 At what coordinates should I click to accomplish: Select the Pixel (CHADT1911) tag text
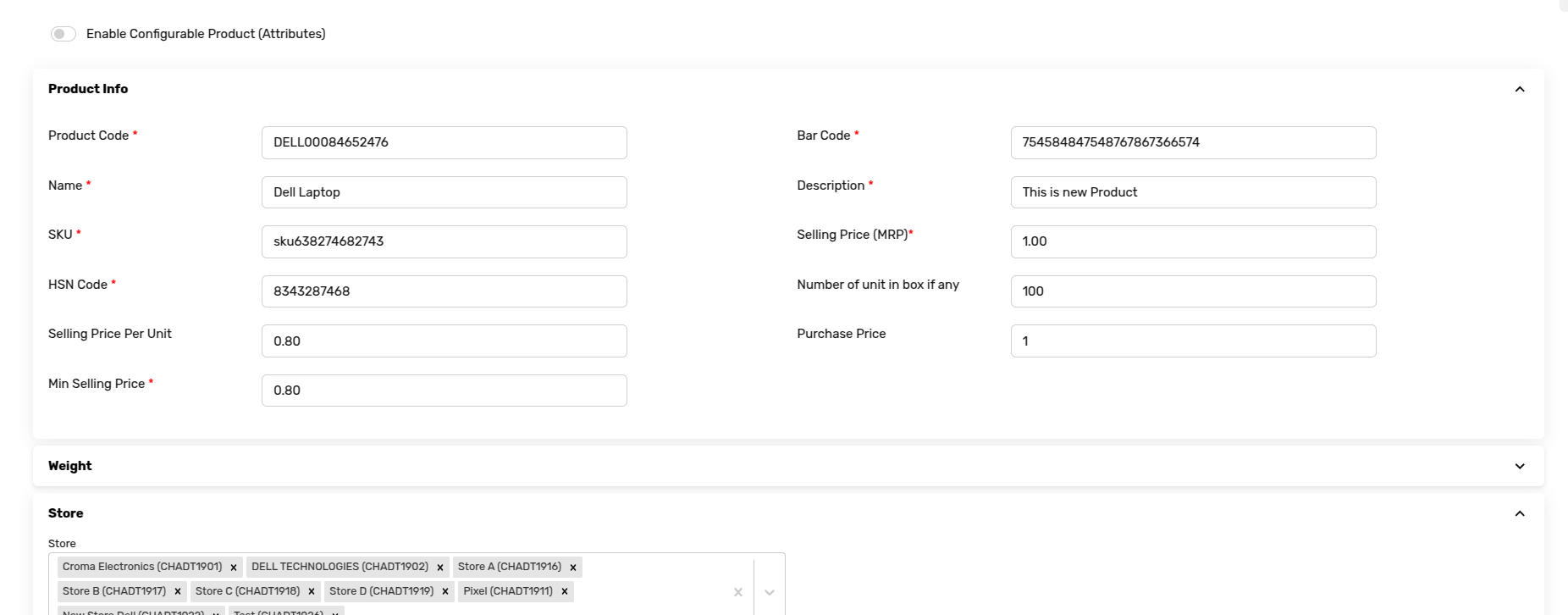[508, 591]
